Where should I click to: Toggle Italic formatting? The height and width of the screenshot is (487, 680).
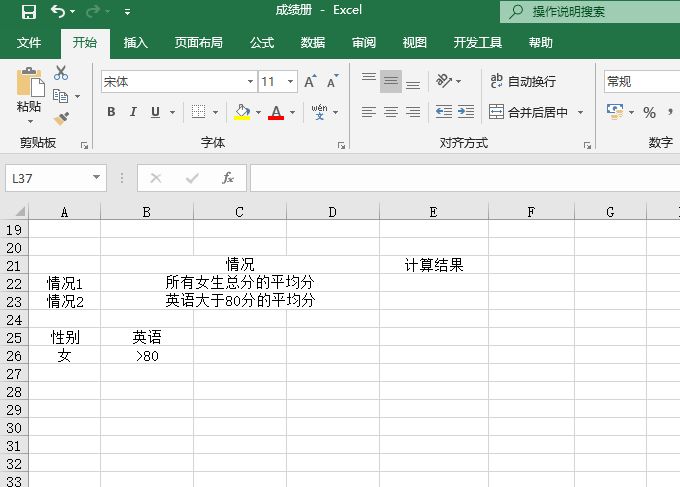(x=134, y=112)
